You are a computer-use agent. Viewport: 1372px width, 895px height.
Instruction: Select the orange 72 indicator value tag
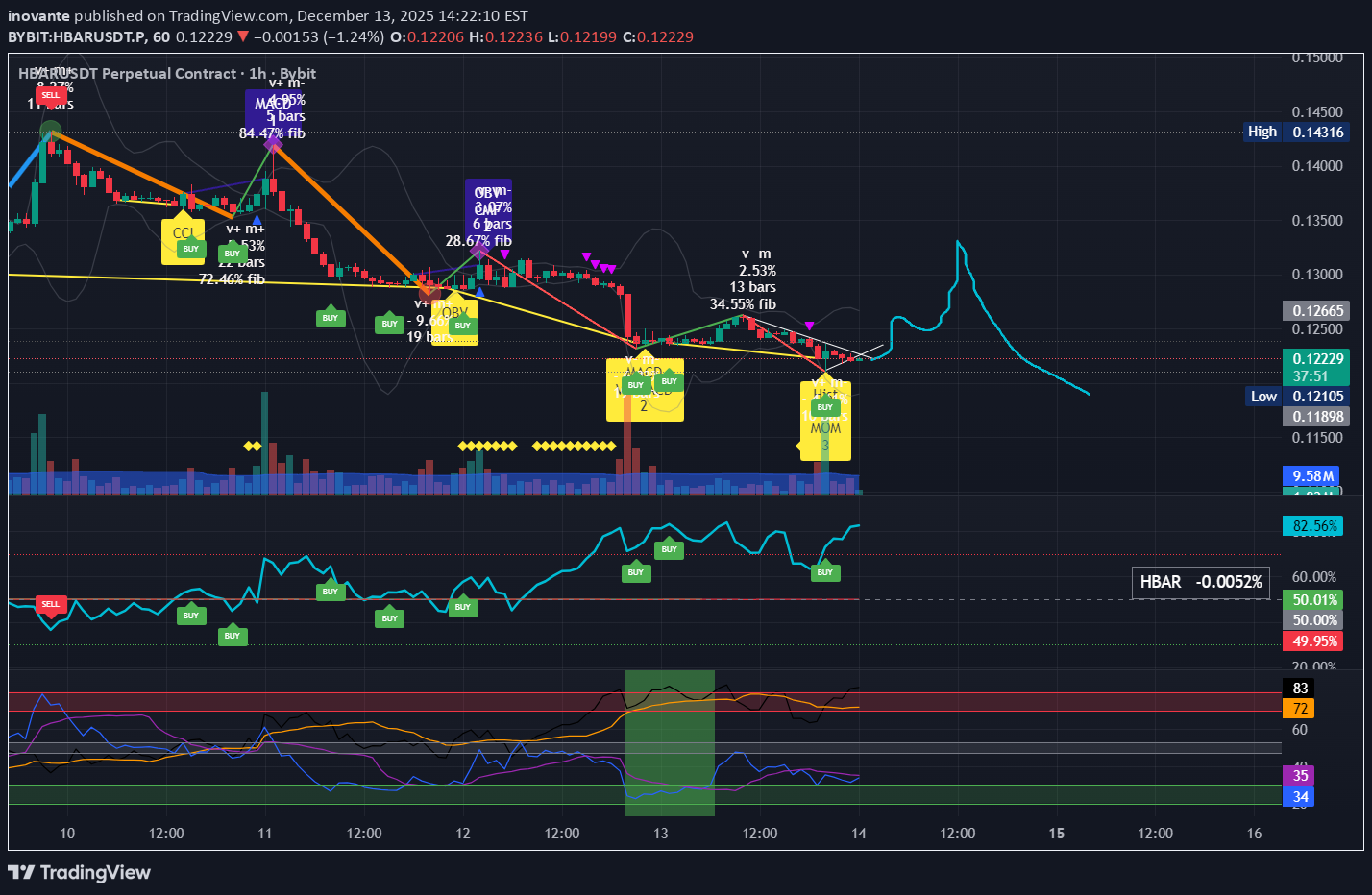tap(1299, 709)
